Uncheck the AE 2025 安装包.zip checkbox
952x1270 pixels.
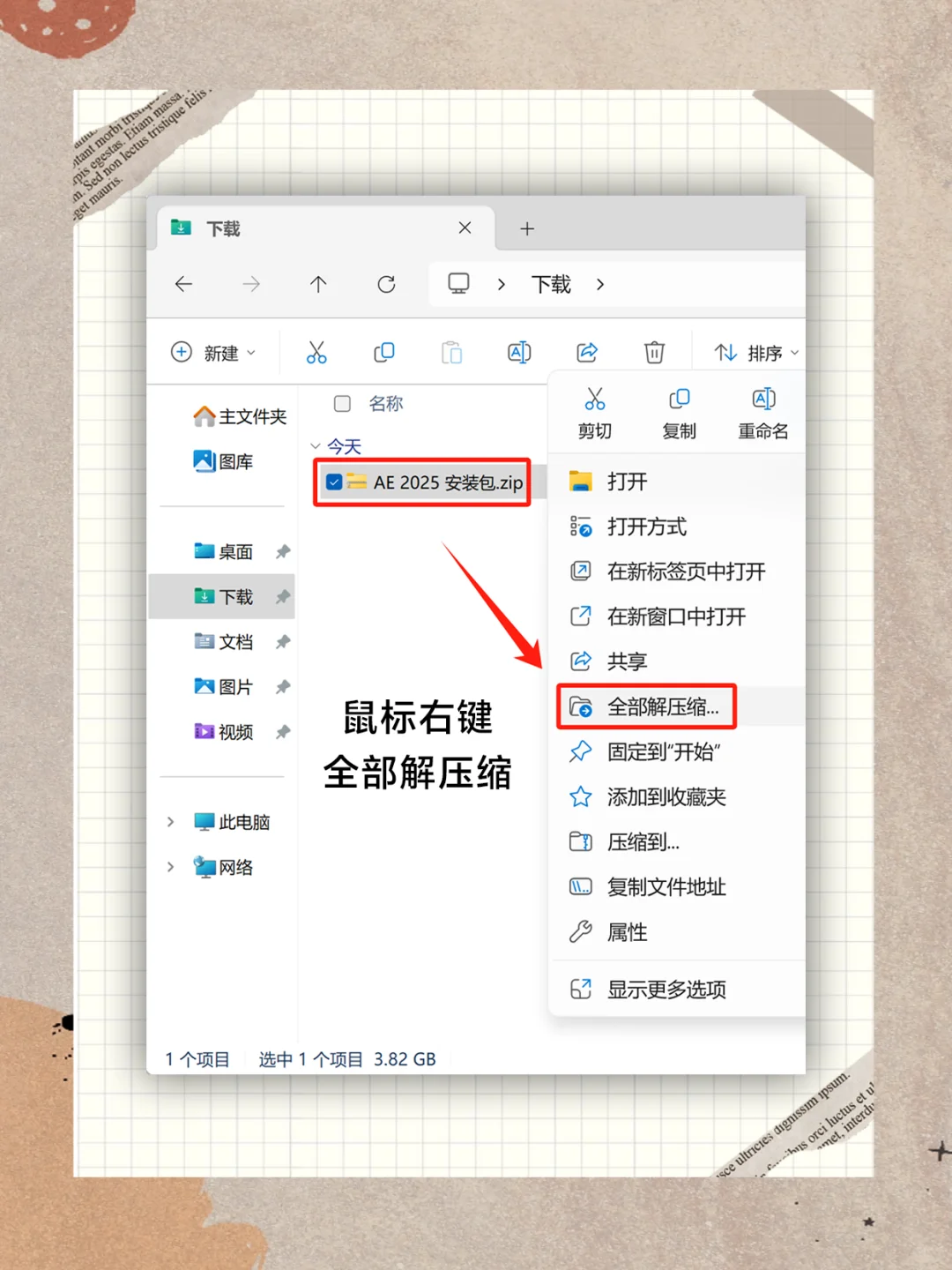coord(333,482)
